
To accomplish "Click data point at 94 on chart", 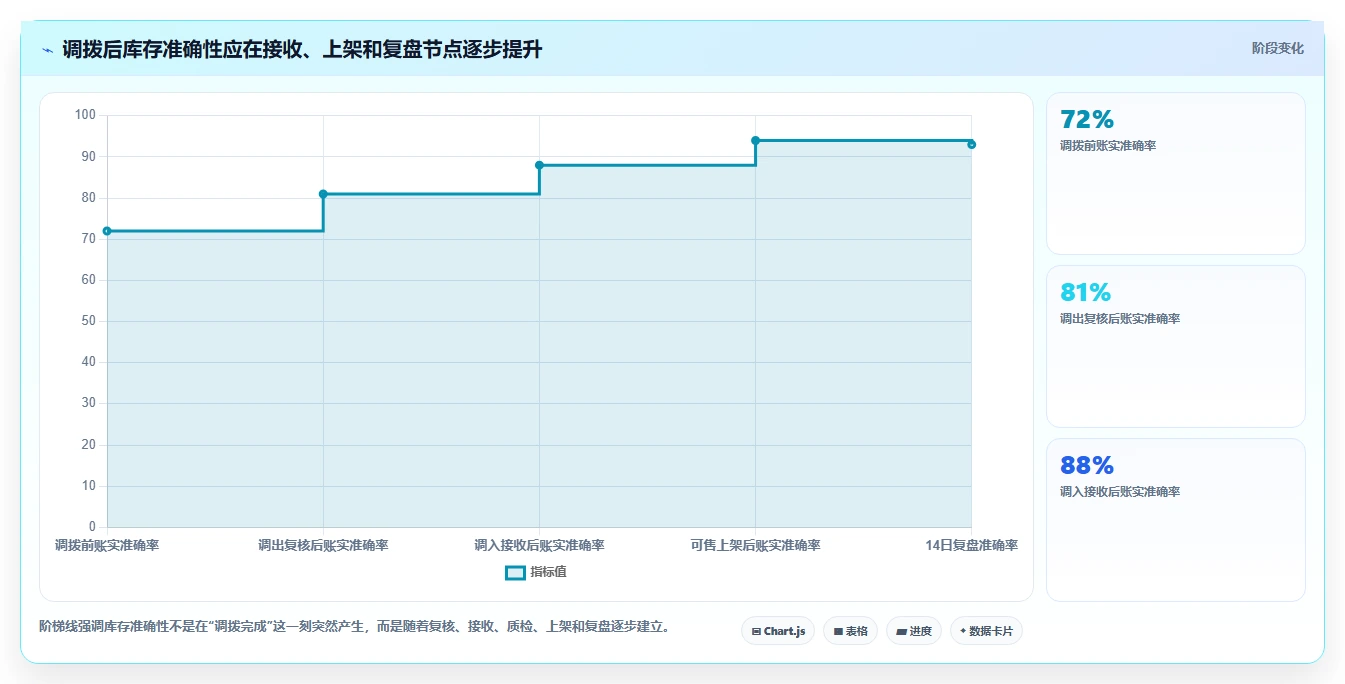I will click(x=755, y=140).
